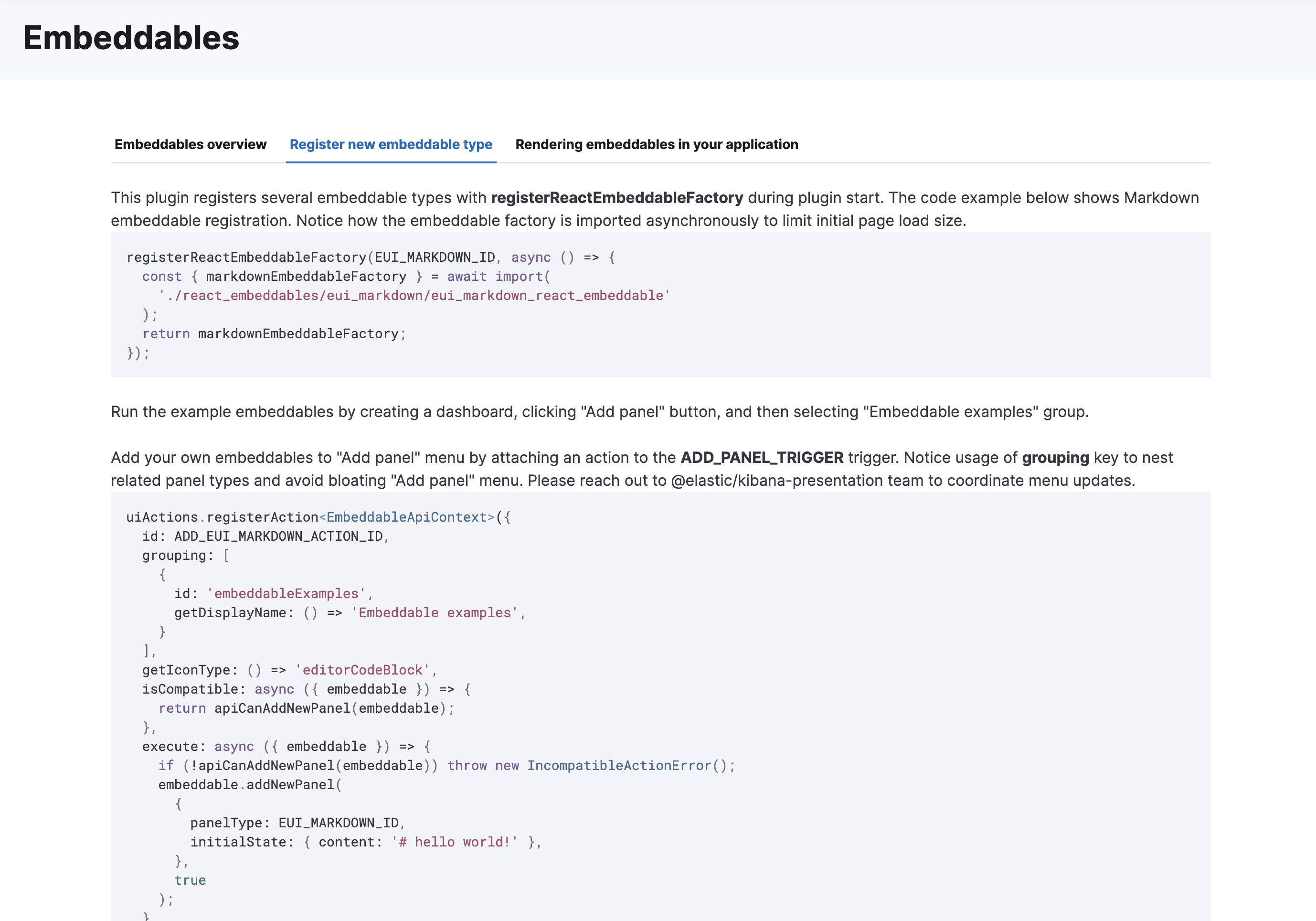Screen dimensions: 1316x921
Task: Click the ADD_PANEL_TRIGGER bold text
Action: point(762,458)
